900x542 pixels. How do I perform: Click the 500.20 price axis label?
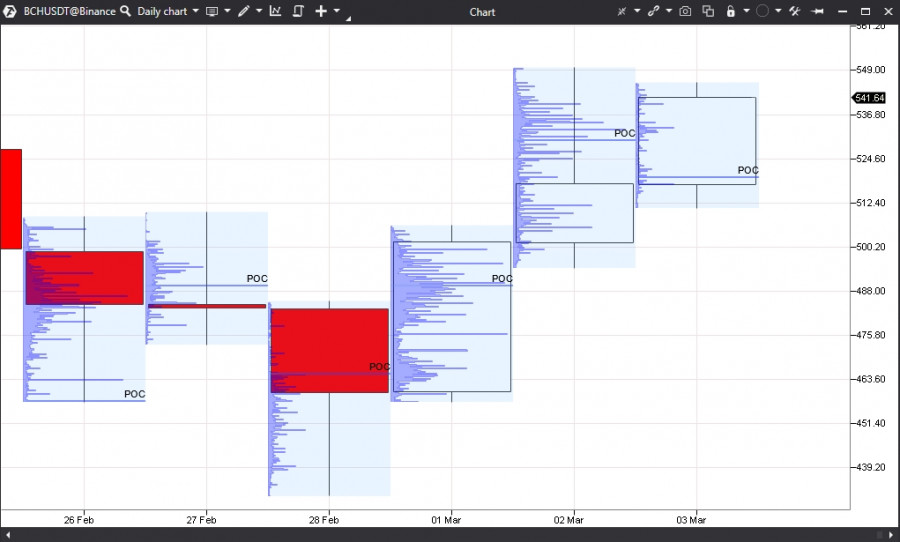(x=871, y=247)
